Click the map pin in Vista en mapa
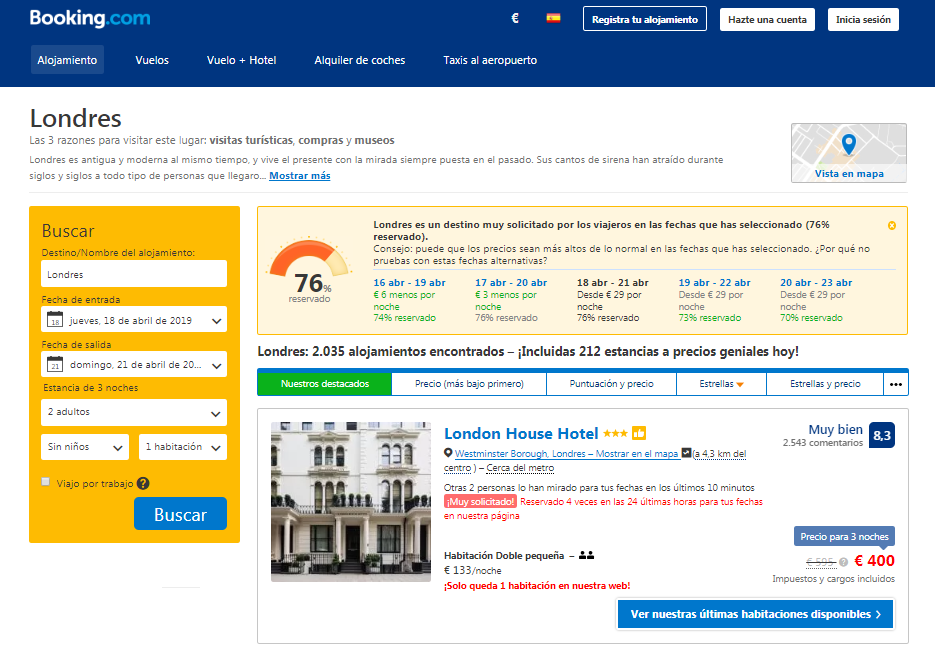This screenshot has width=935, height=653. tap(849, 145)
